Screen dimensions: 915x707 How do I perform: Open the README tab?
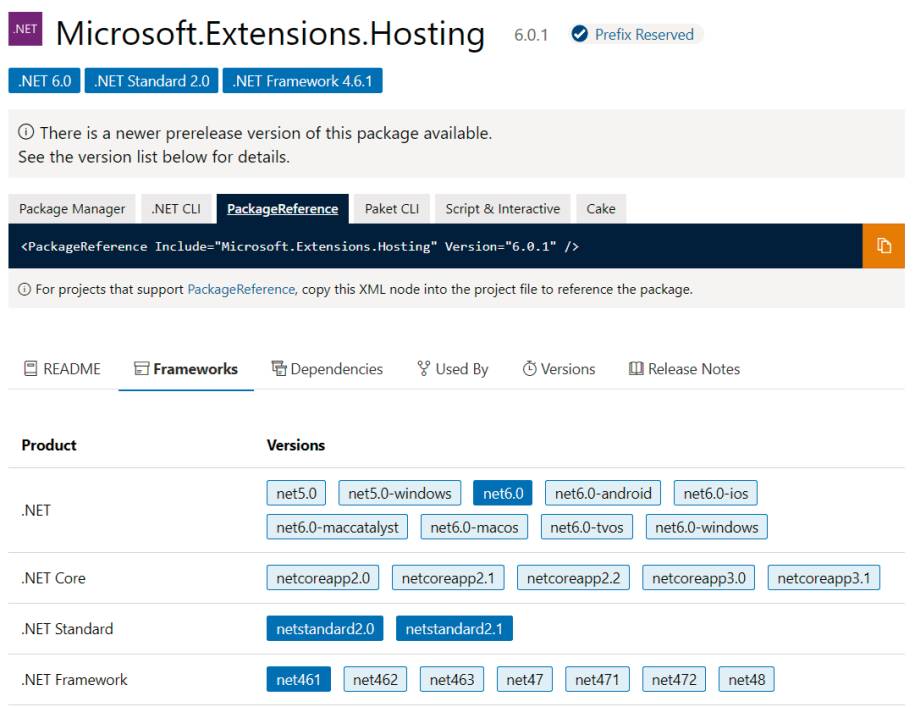(62, 369)
